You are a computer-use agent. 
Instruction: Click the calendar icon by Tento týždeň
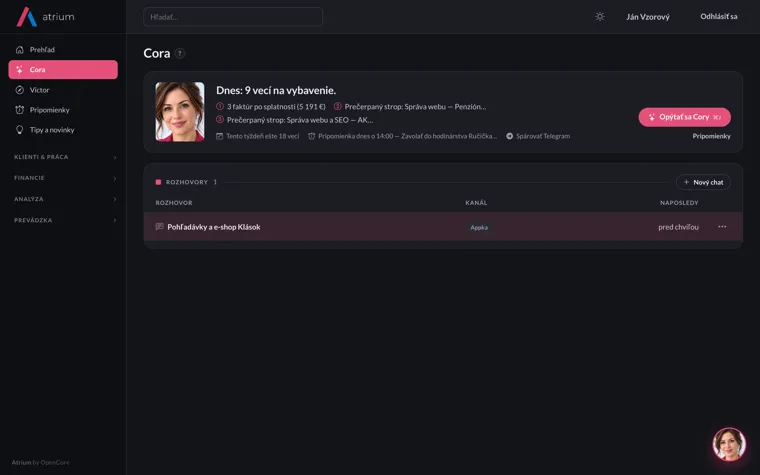pos(220,136)
